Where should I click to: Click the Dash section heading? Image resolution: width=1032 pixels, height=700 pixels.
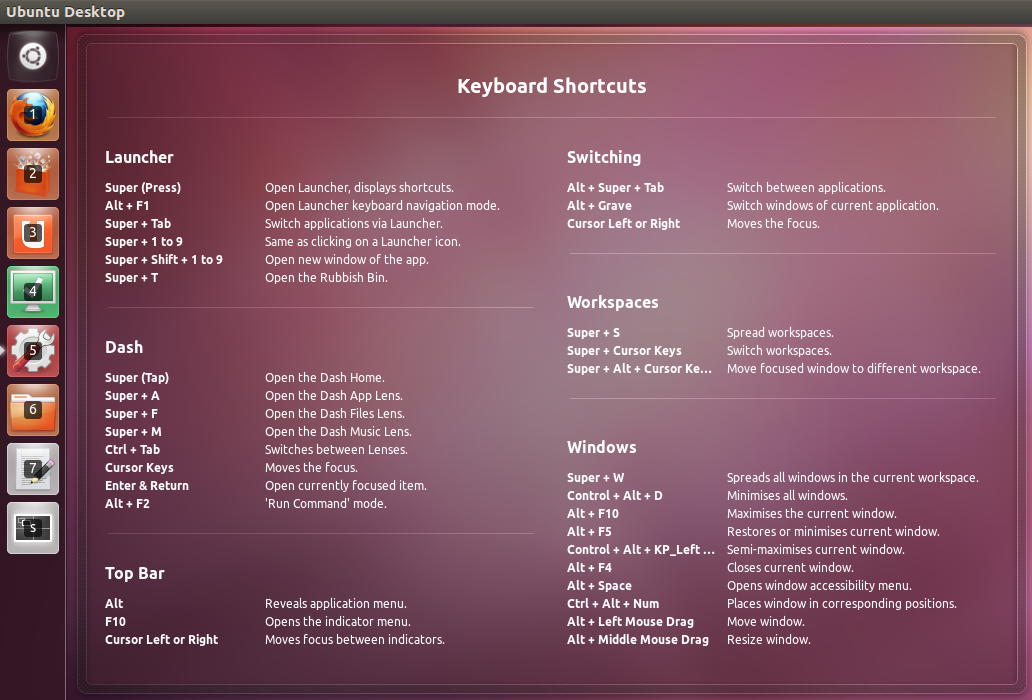tap(124, 347)
